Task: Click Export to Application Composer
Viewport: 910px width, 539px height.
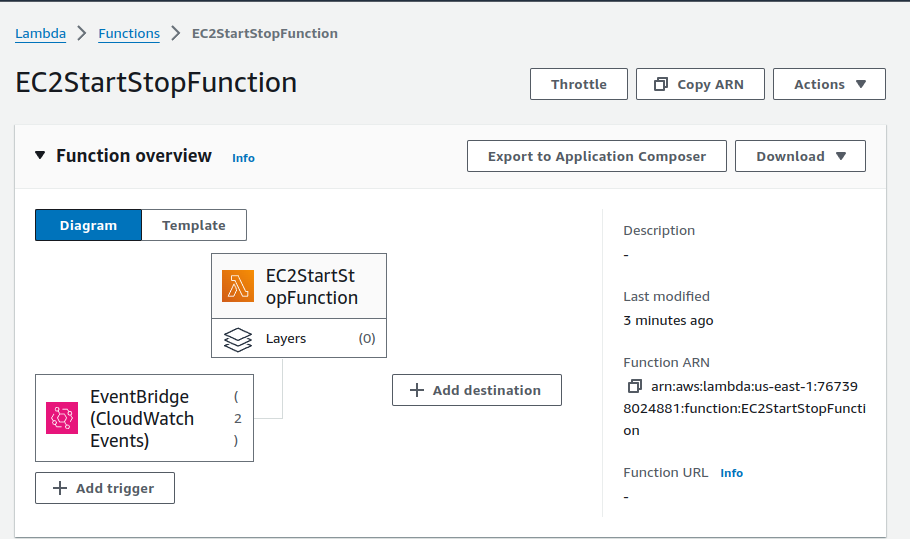Action: click(x=596, y=156)
